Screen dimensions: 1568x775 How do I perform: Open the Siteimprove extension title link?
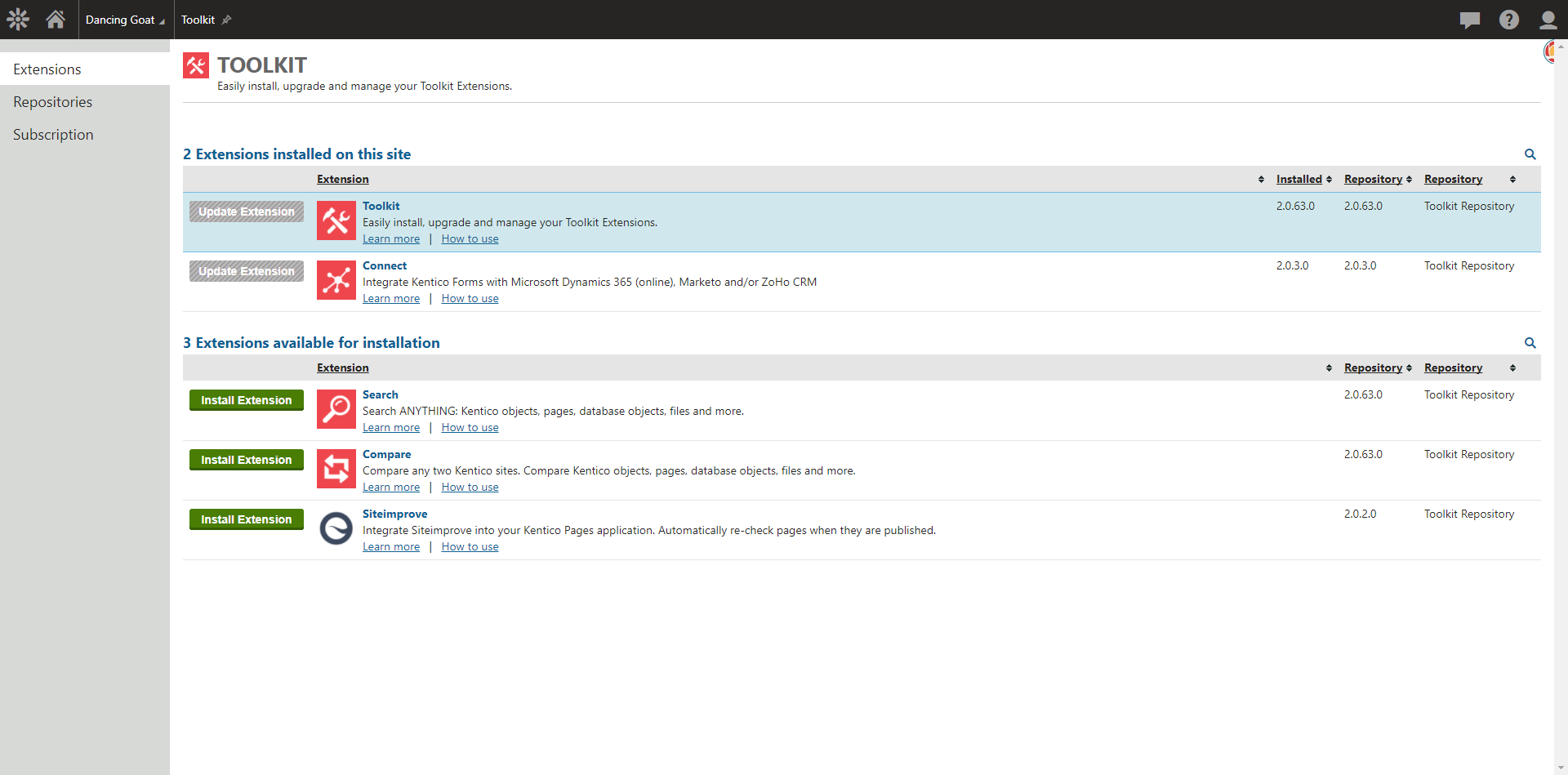(395, 514)
